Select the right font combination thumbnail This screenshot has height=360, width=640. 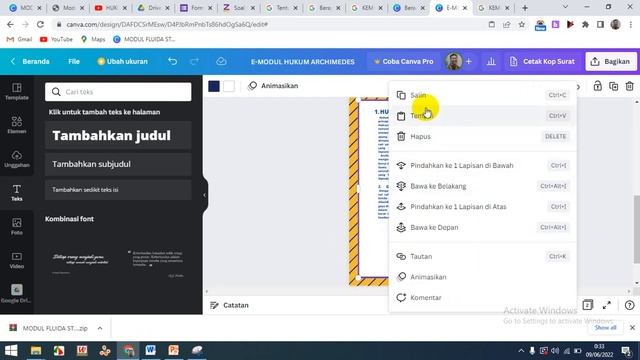coord(157,262)
